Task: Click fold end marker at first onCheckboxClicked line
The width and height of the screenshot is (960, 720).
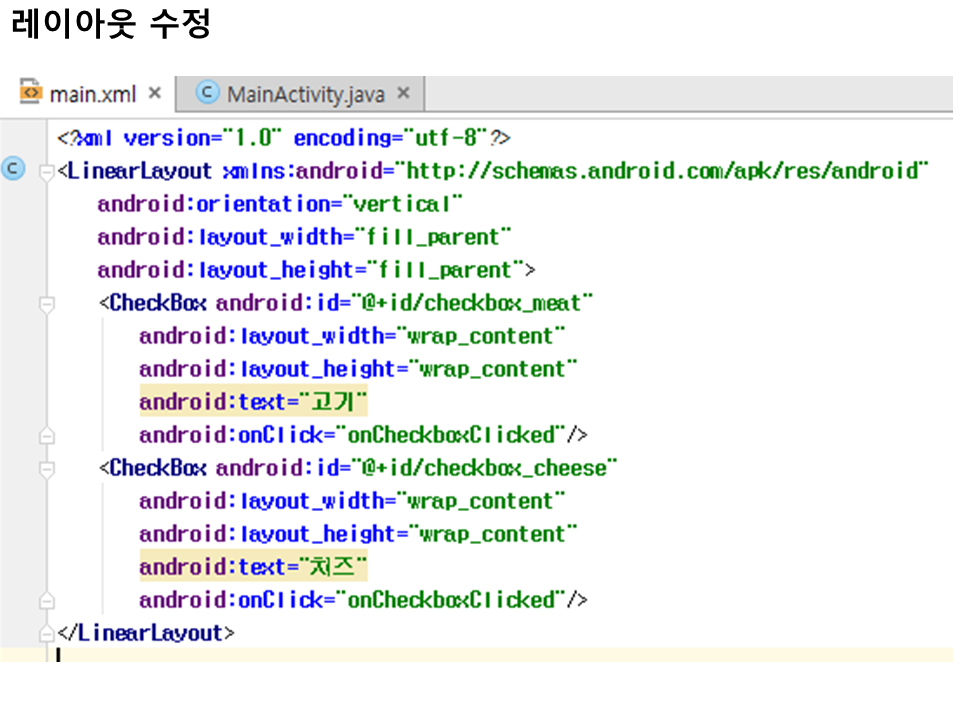Action: [46, 435]
